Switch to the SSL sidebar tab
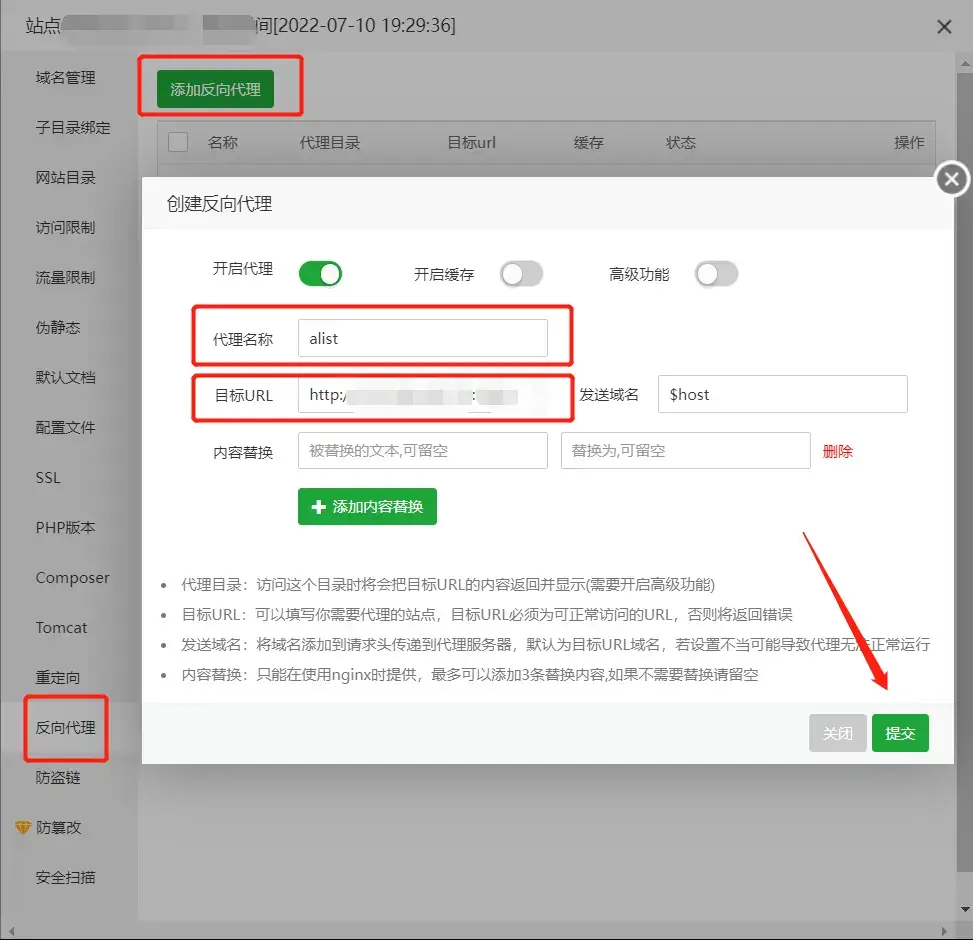 [x=48, y=478]
